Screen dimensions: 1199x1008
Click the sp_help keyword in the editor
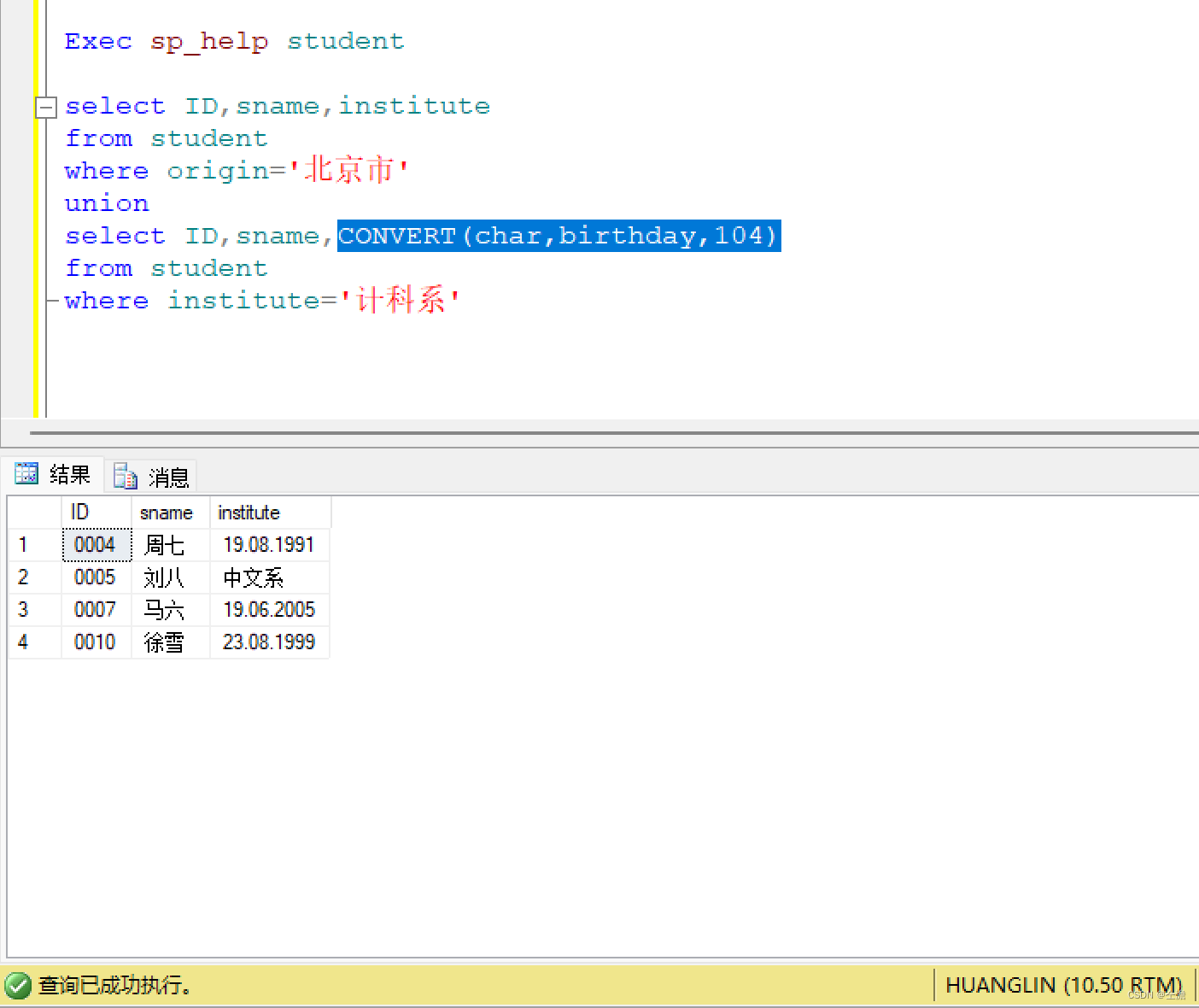pos(209,42)
